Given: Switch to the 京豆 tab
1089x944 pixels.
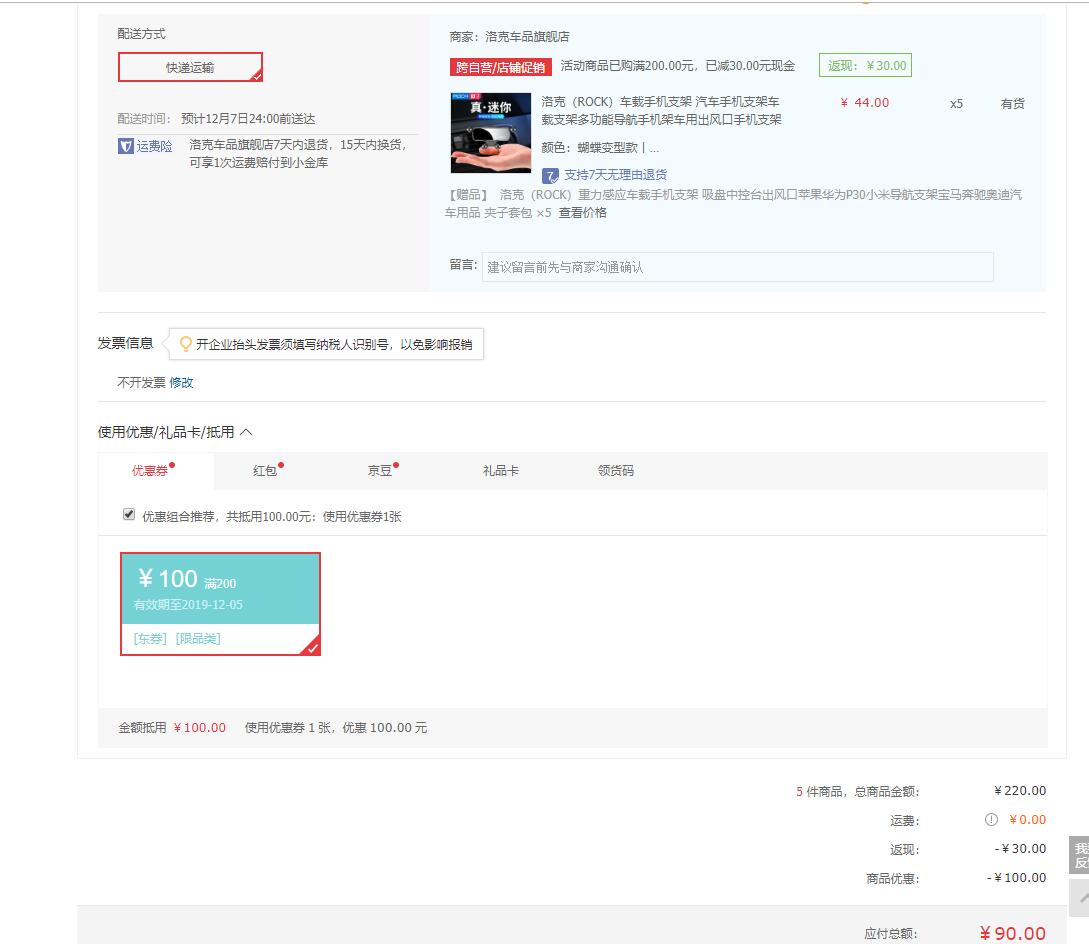Looking at the screenshot, I should [x=380, y=470].
